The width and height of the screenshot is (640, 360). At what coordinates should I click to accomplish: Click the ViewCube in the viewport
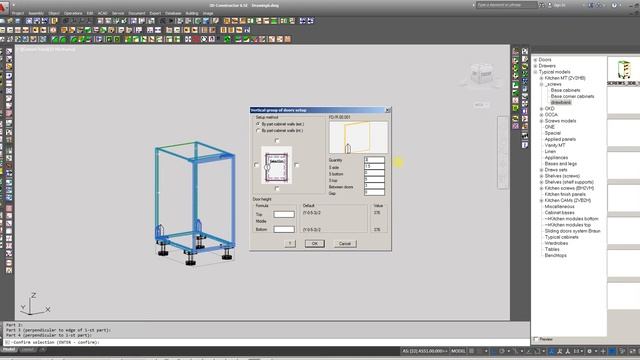point(481,75)
